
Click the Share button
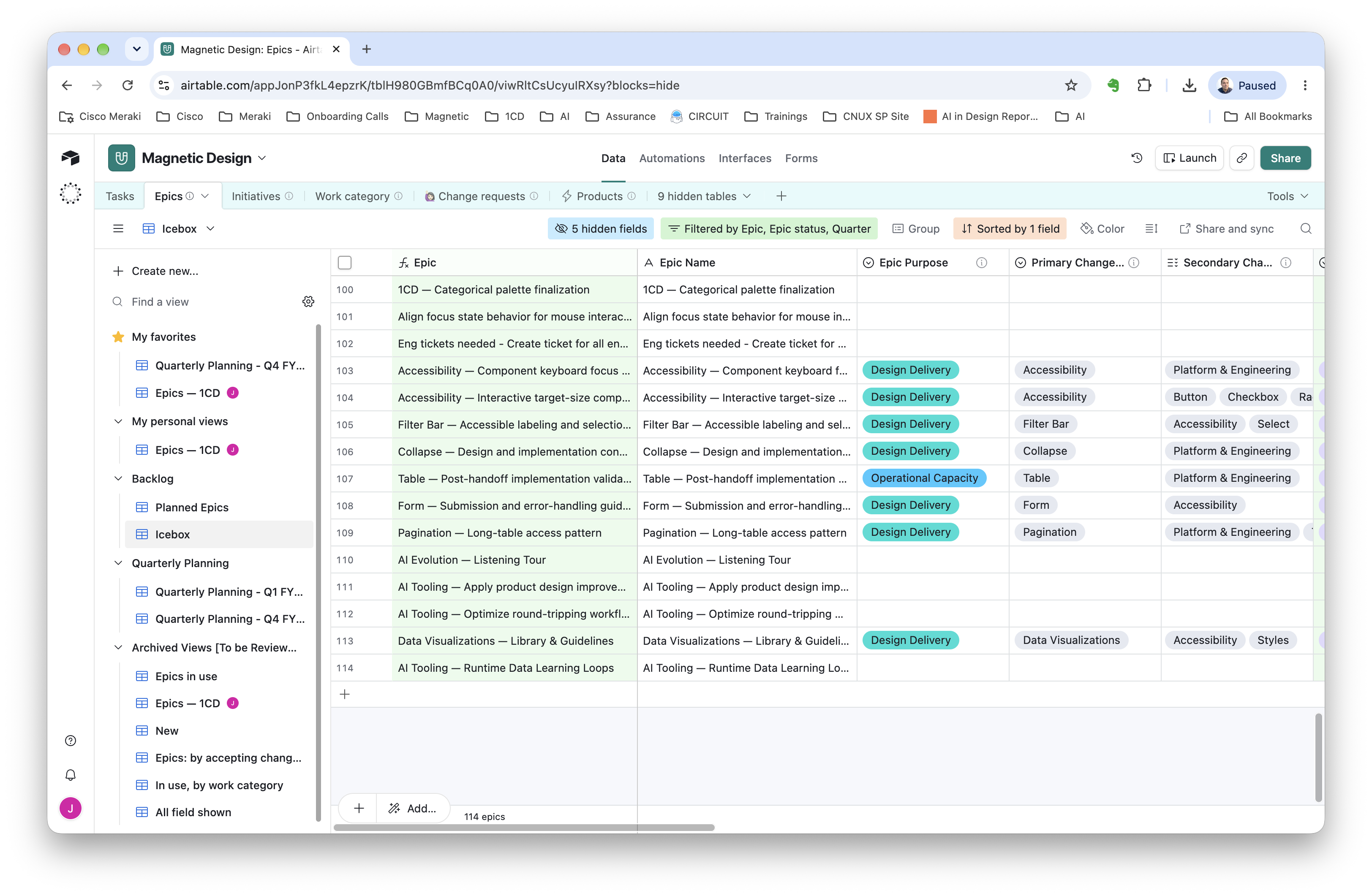click(x=1285, y=158)
